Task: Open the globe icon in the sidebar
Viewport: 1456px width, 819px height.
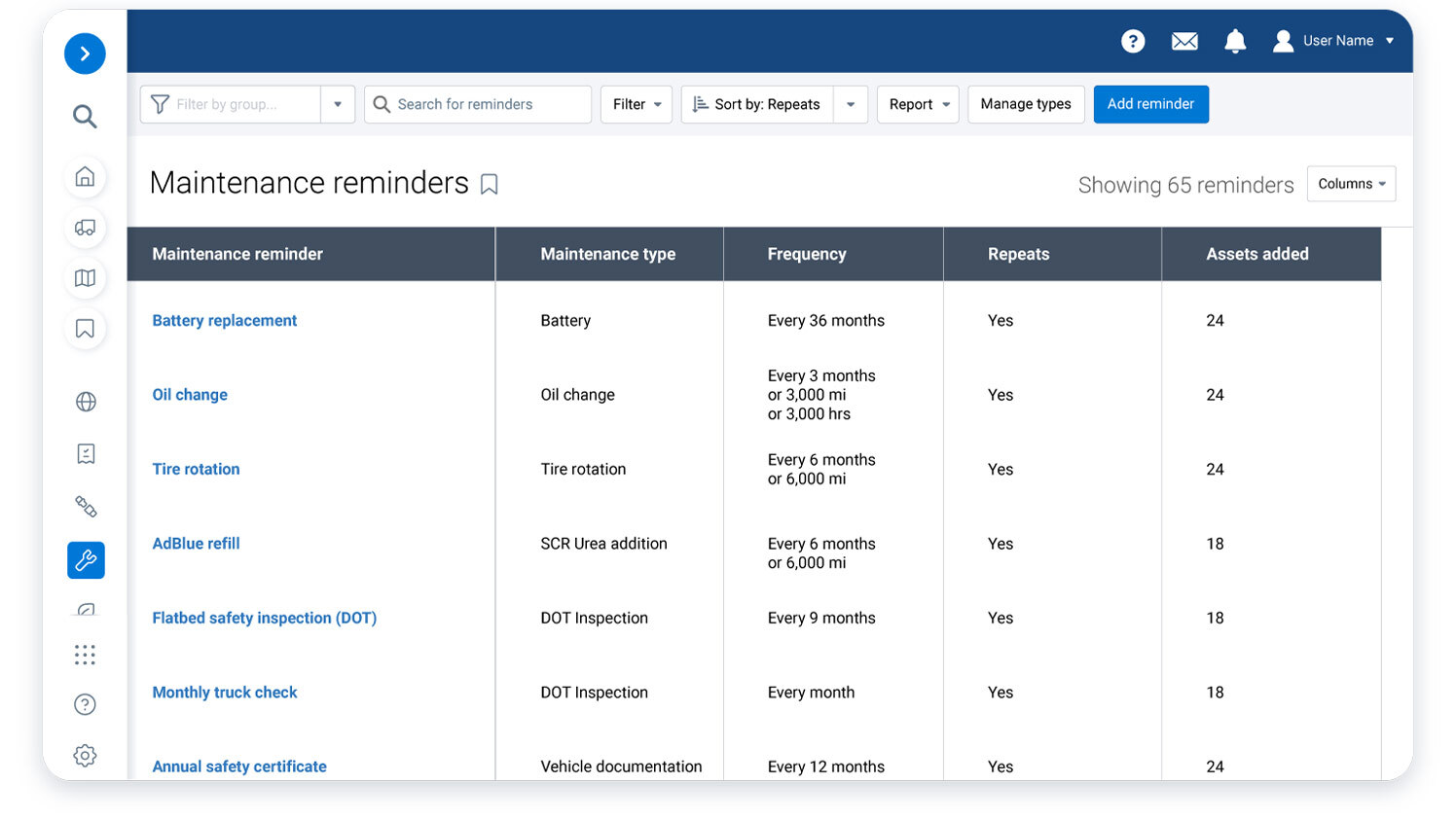Action: [x=85, y=401]
